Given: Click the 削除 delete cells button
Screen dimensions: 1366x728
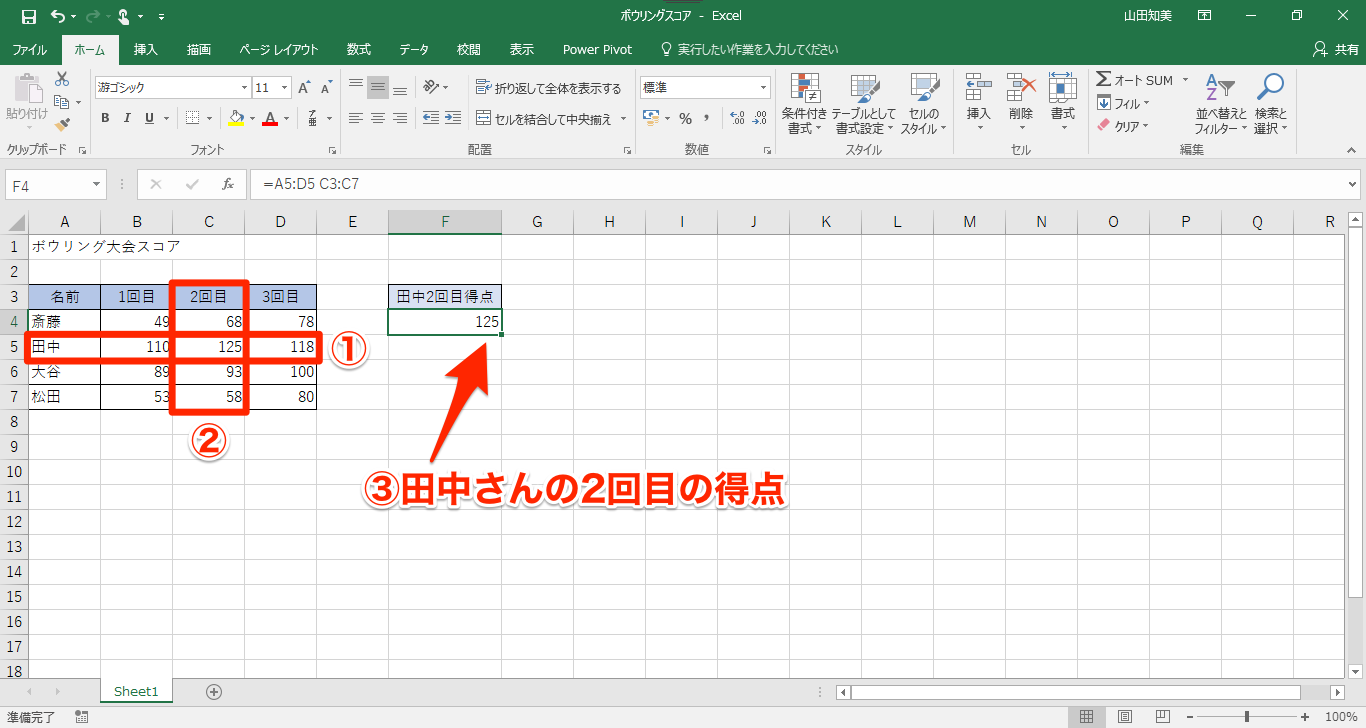Looking at the screenshot, I should [x=1020, y=104].
